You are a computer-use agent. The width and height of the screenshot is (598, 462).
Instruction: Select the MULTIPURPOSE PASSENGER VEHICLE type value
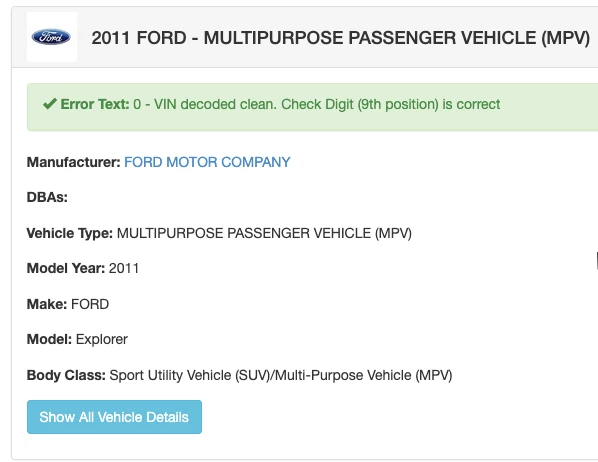pyautogui.click(x=264, y=233)
